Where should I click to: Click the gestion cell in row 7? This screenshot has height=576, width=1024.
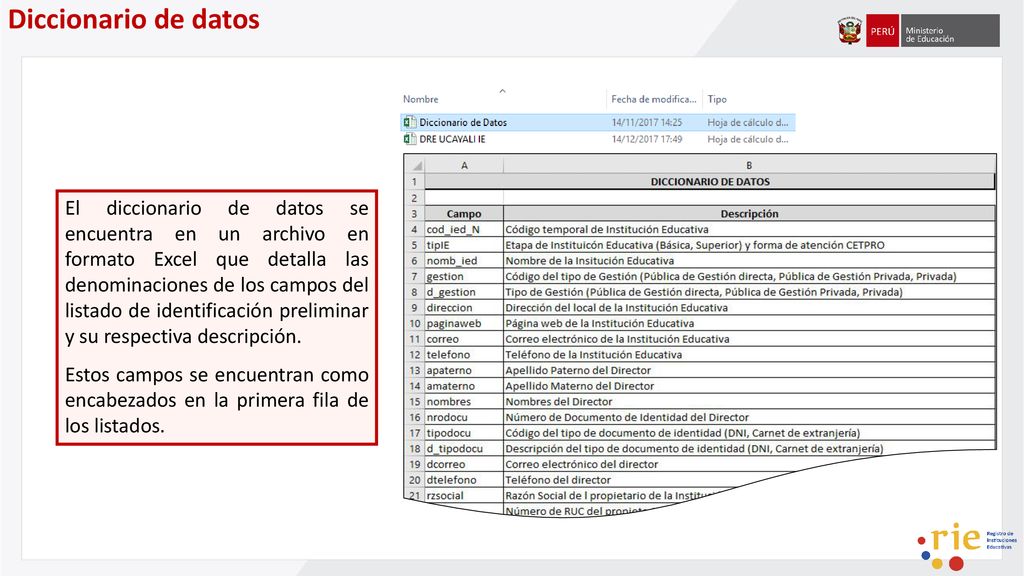[464, 276]
